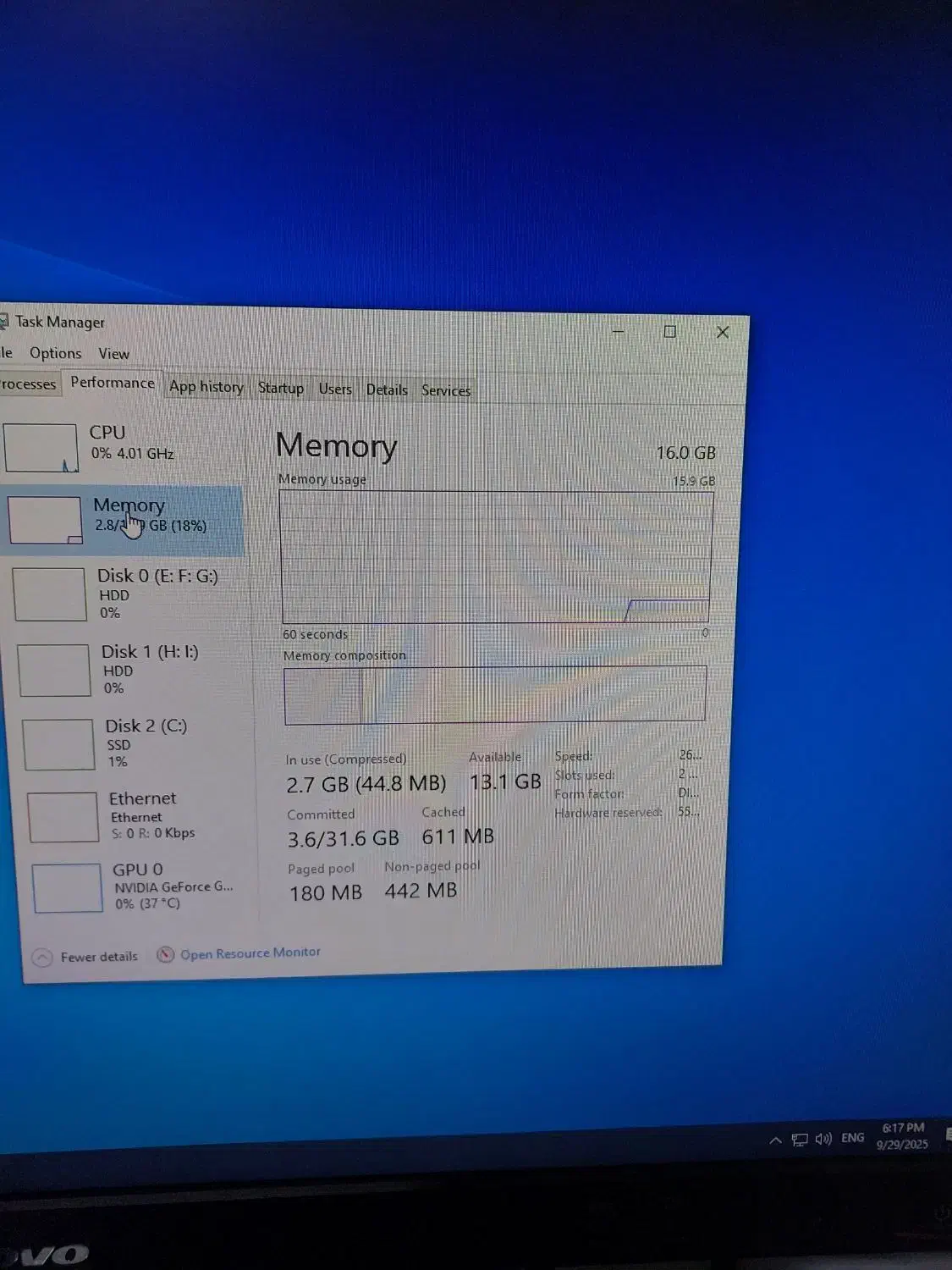Image resolution: width=952 pixels, height=1270 pixels.
Task: Click the Resource Monitor gauge icon
Action: point(166,955)
